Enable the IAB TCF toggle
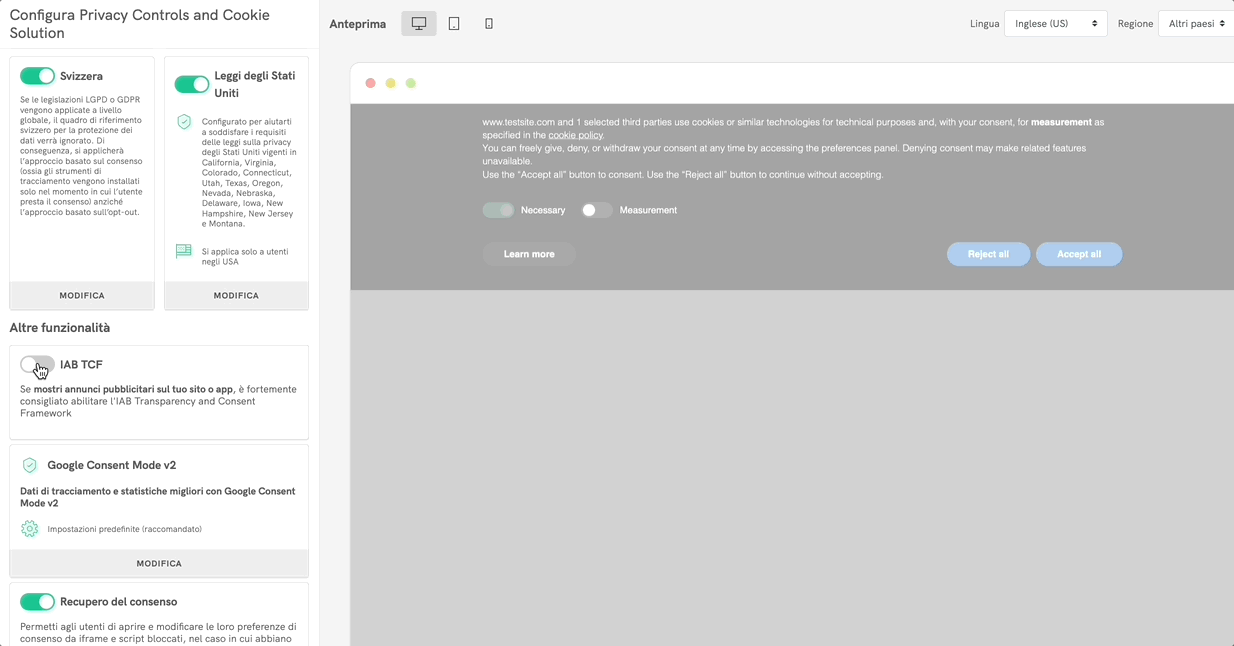Image resolution: width=1234 pixels, height=646 pixels. pos(38,365)
